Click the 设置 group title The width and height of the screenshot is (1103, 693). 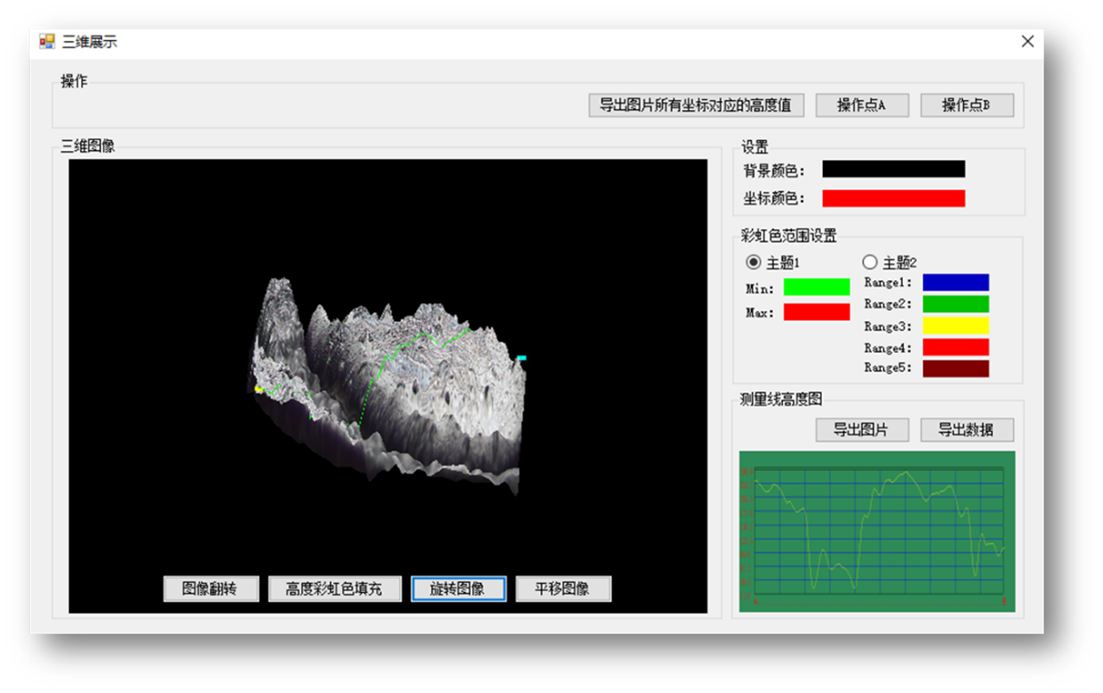[755, 147]
